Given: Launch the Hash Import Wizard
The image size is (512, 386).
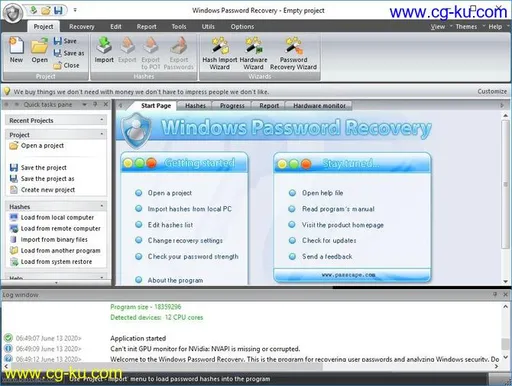Looking at the screenshot, I should [220, 53].
